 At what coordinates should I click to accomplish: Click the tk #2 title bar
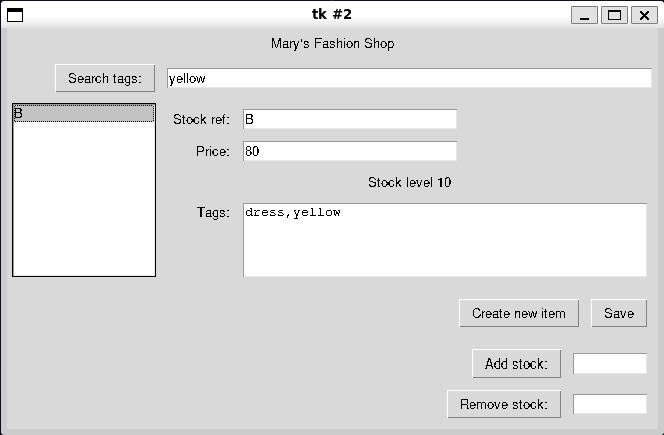click(x=332, y=14)
